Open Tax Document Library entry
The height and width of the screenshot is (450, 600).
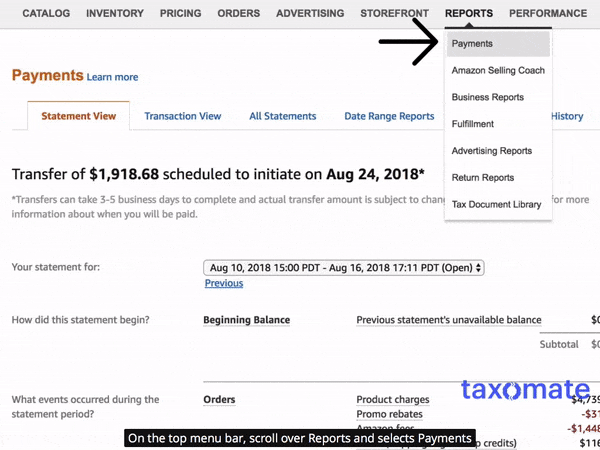pos(496,204)
